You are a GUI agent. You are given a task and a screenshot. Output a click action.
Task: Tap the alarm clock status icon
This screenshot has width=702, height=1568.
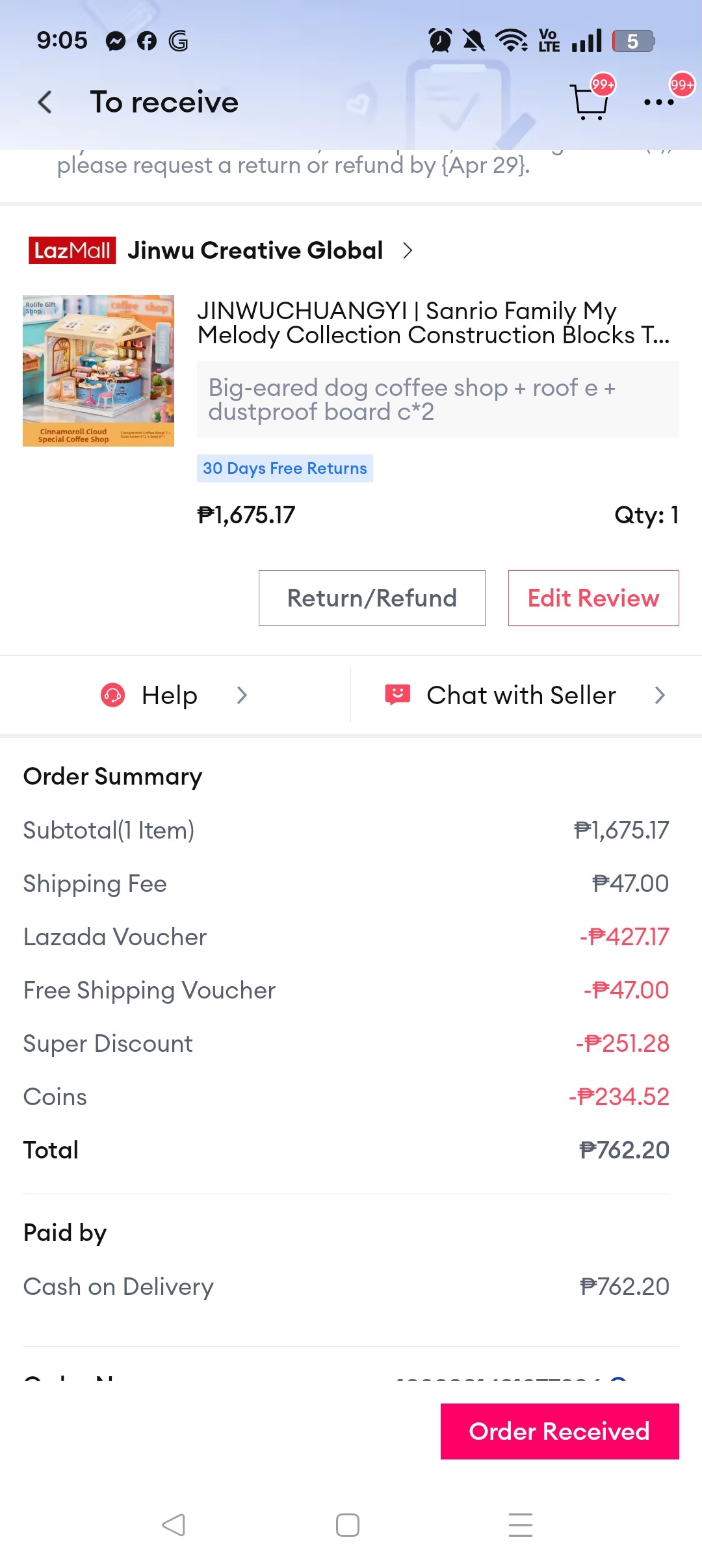[440, 41]
